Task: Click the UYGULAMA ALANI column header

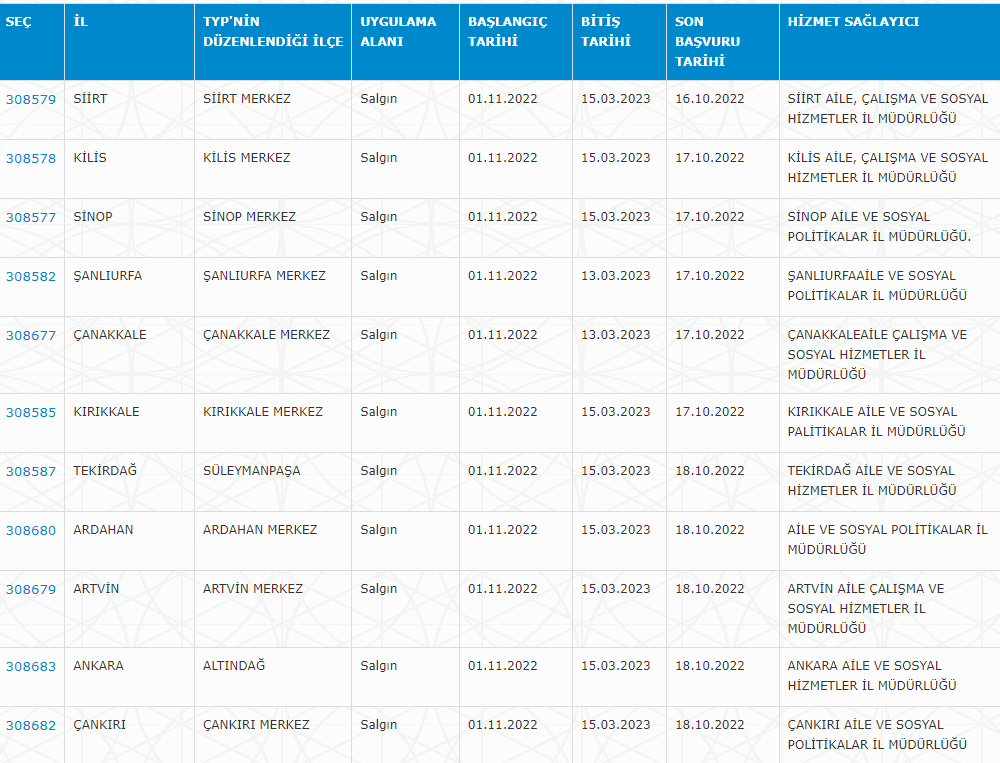Action: pos(406,42)
